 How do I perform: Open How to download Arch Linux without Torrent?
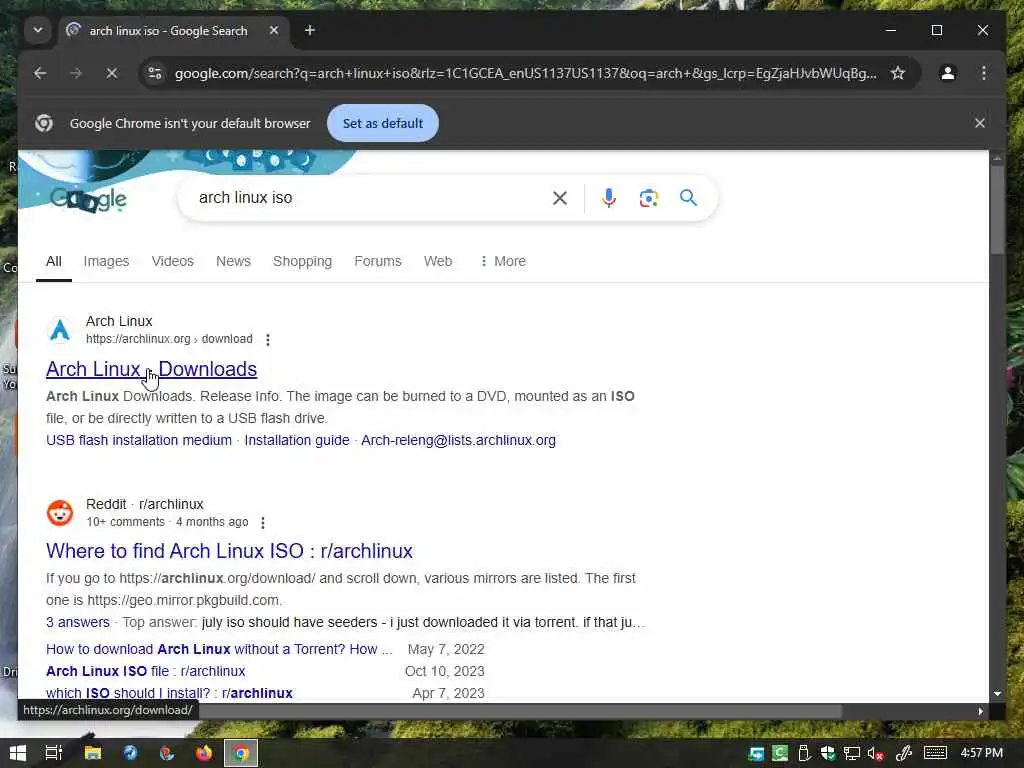[219, 649]
